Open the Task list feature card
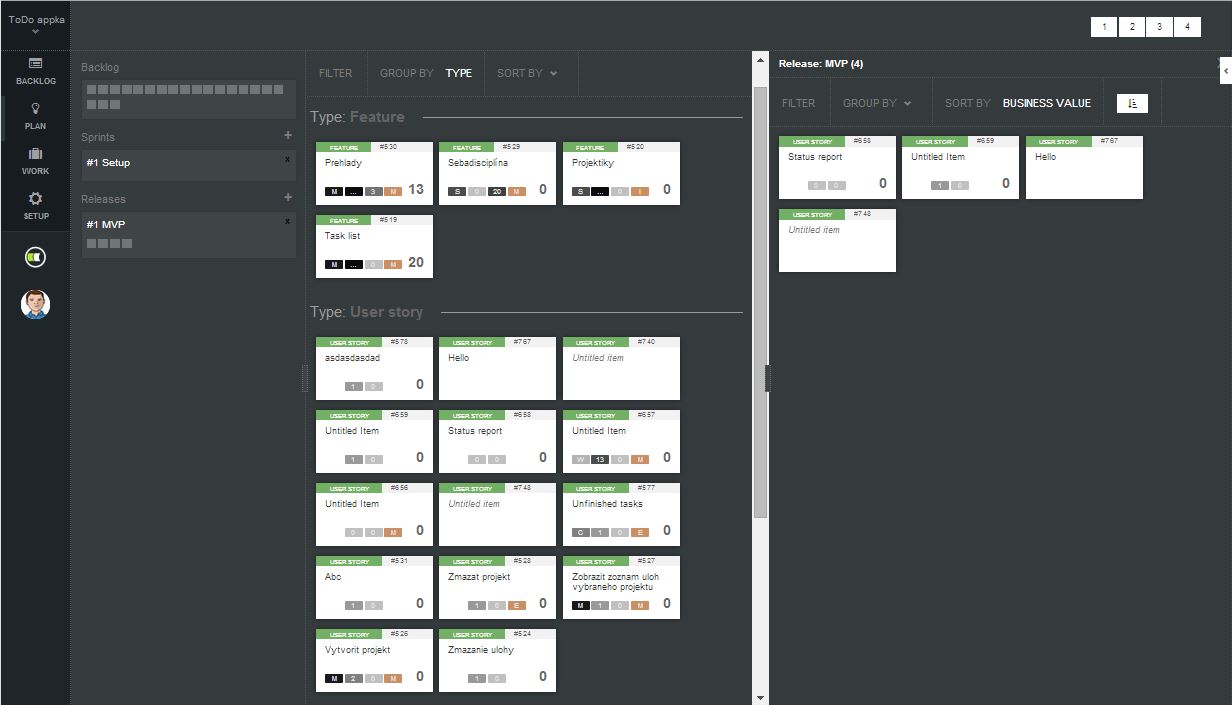 tap(374, 245)
